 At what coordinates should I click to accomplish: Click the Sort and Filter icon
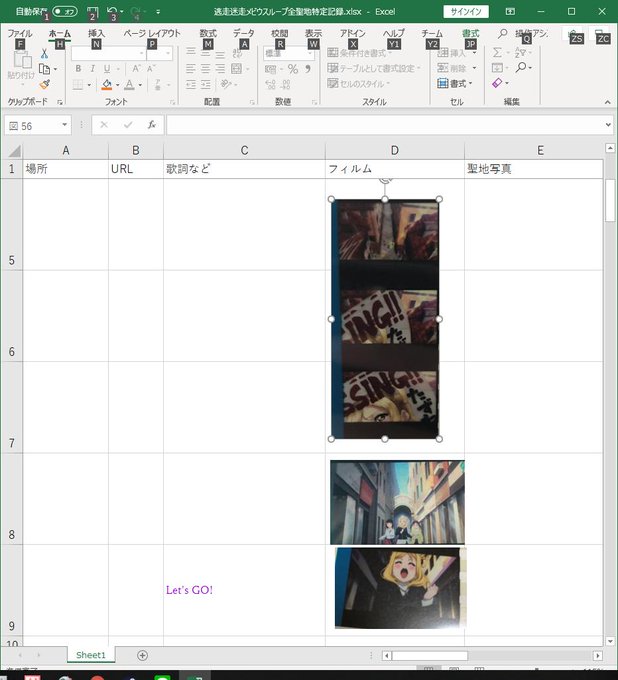[x=520, y=53]
